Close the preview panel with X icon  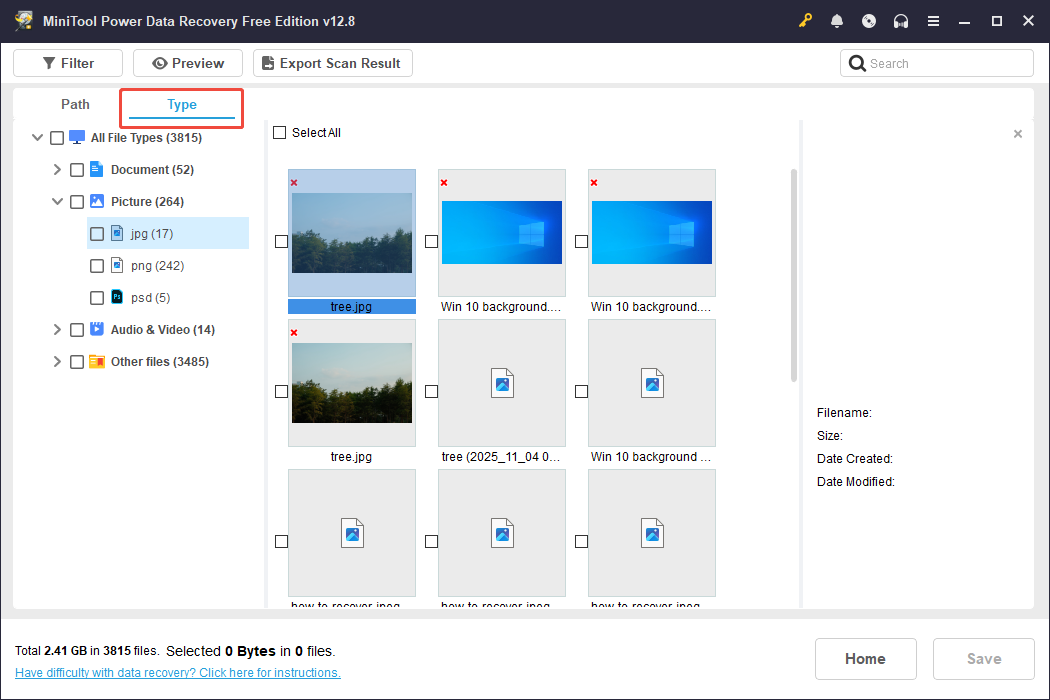[x=1018, y=134]
